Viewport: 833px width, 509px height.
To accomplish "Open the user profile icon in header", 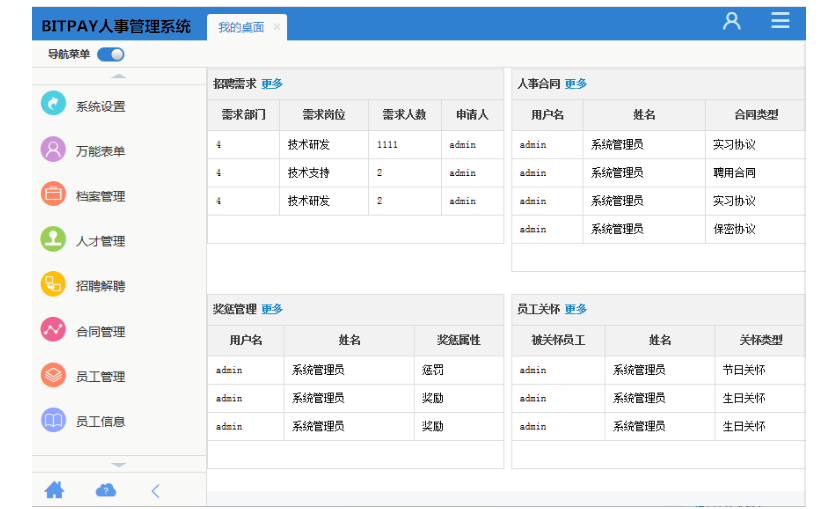I will (x=732, y=21).
